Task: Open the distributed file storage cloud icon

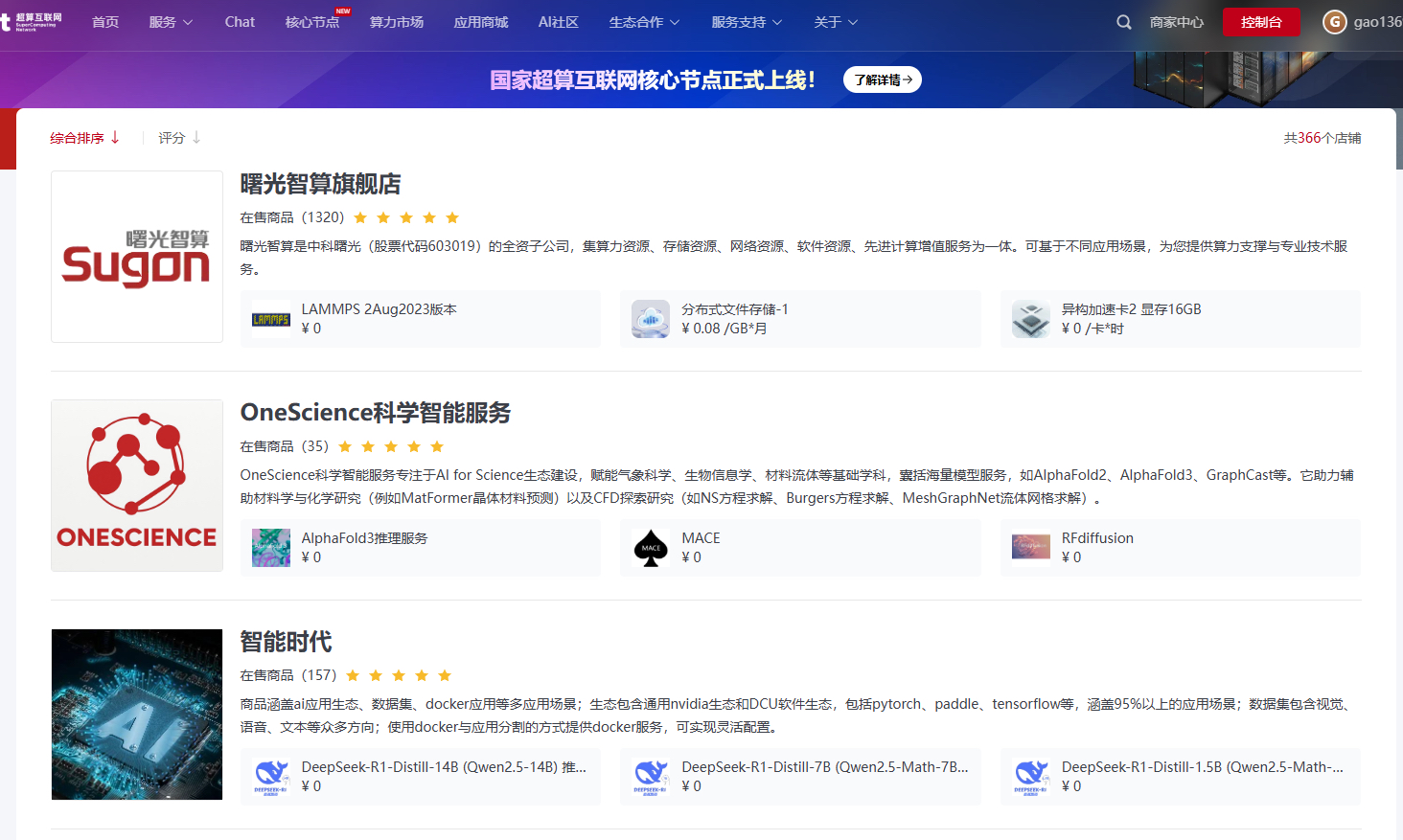Action: [x=651, y=319]
